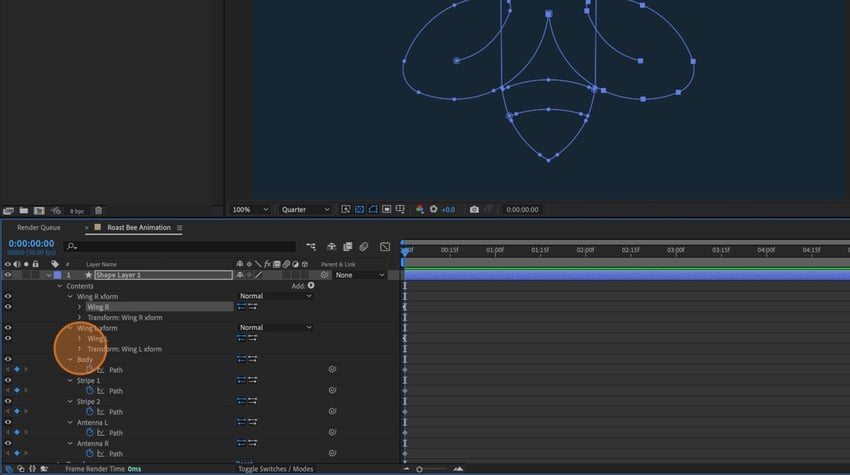Collapse the Contents group
850x475 pixels.
pos(60,286)
